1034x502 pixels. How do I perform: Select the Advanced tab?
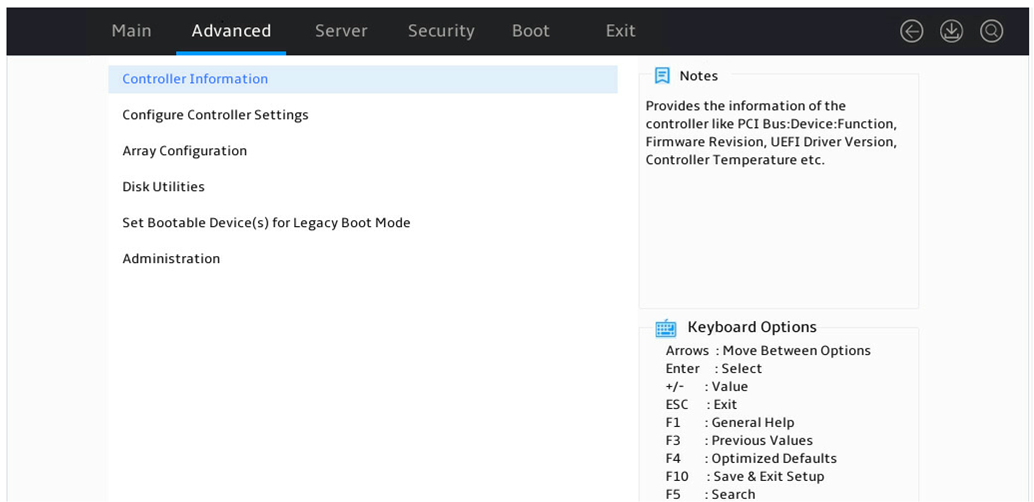click(231, 31)
